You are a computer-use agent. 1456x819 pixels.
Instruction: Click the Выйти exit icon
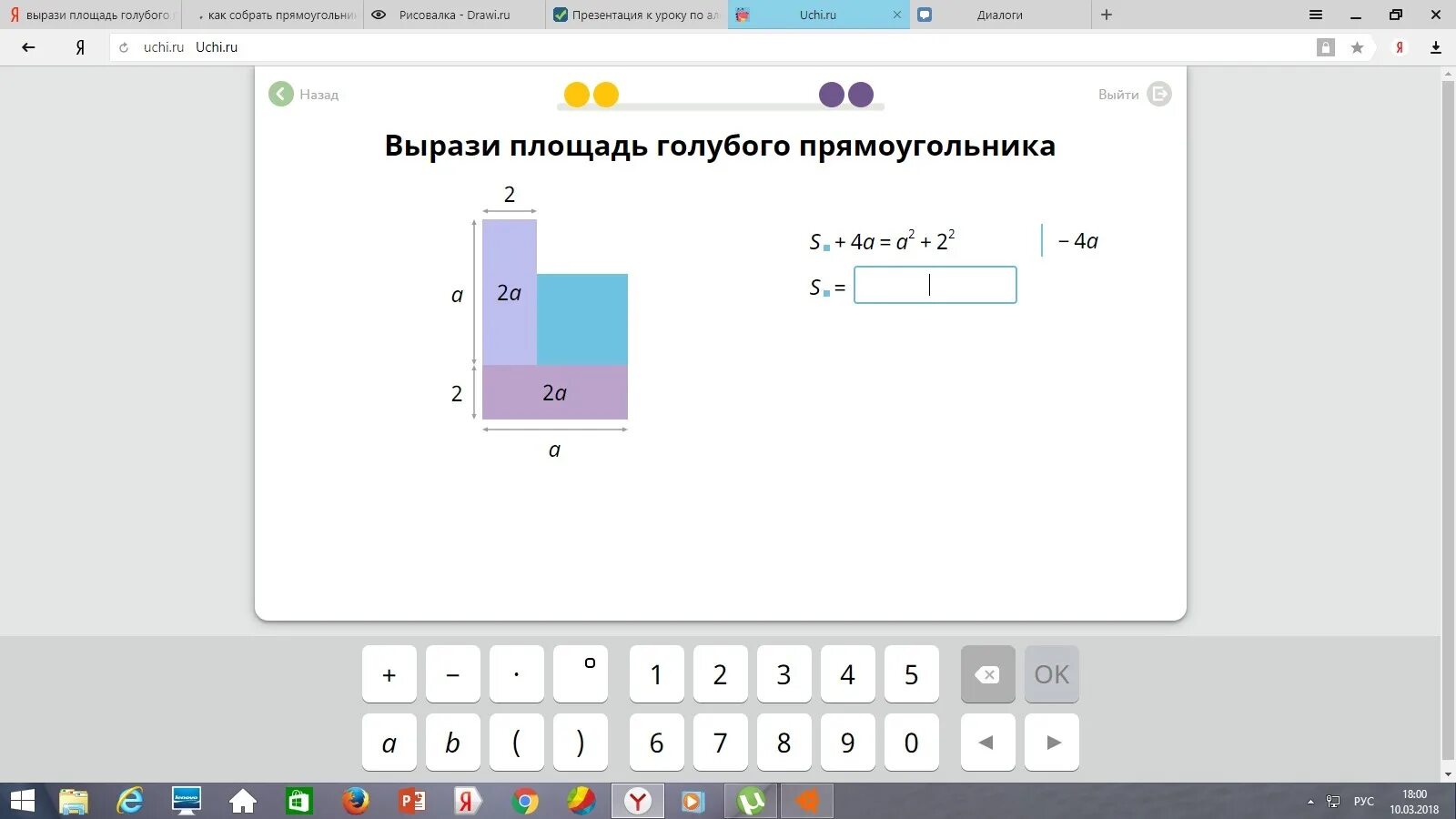click(x=1159, y=94)
